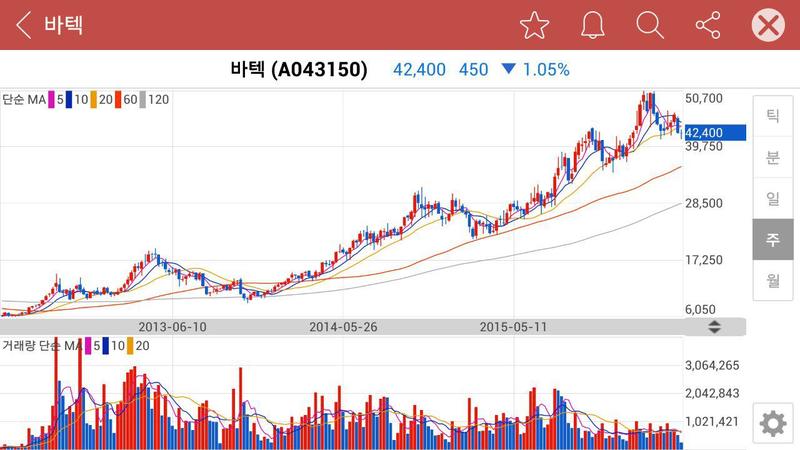Tap the 거래량 단순 MA legend label
This screenshot has width=800, height=450.
point(42,346)
